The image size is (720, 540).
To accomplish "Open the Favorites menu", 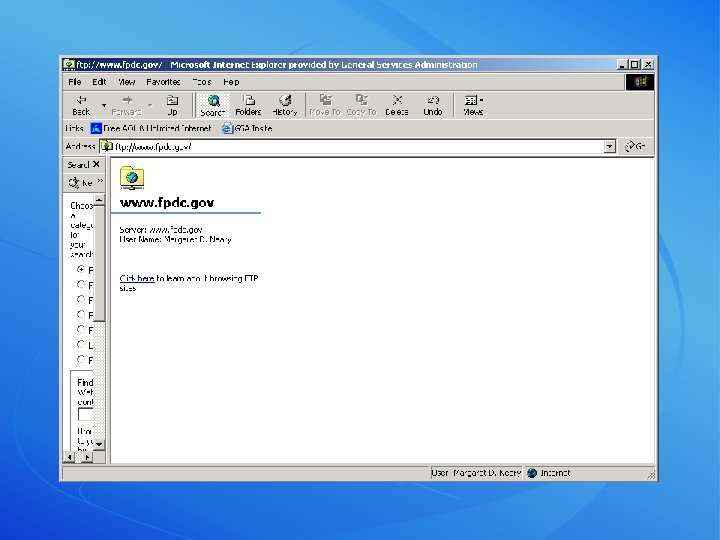I will (163, 82).
